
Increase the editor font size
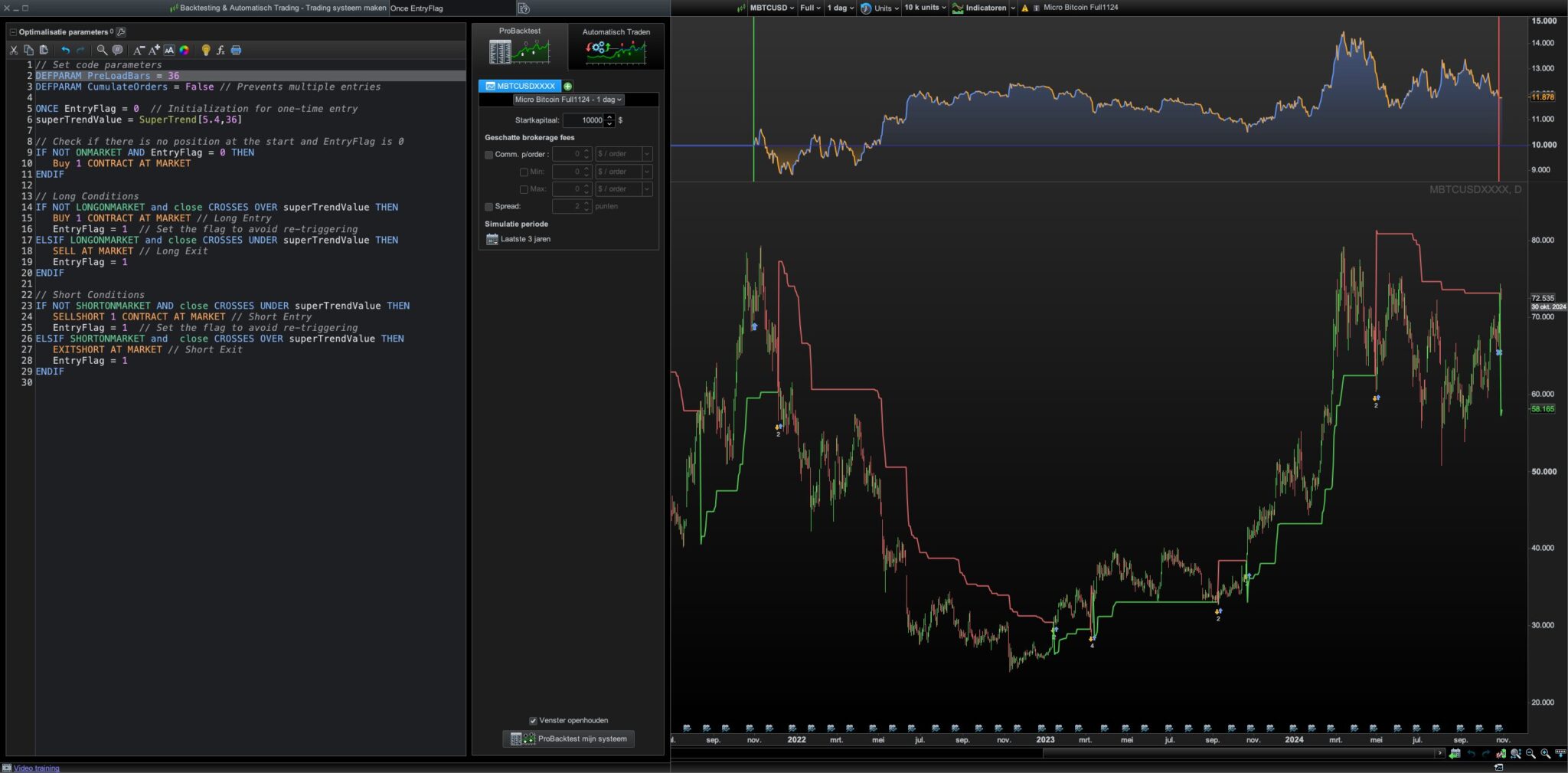click(x=154, y=50)
